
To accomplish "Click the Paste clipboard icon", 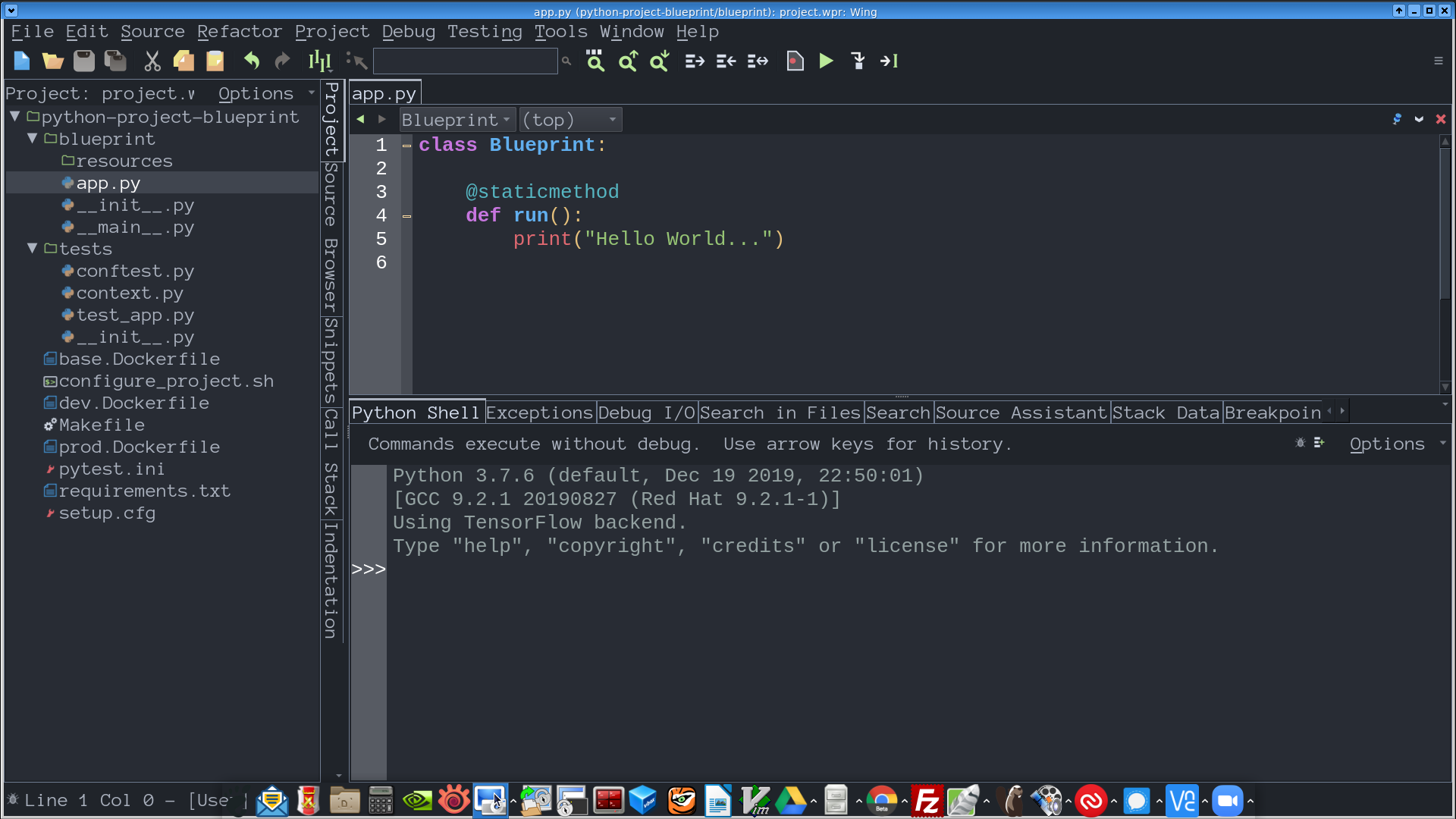I will [x=215, y=61].
